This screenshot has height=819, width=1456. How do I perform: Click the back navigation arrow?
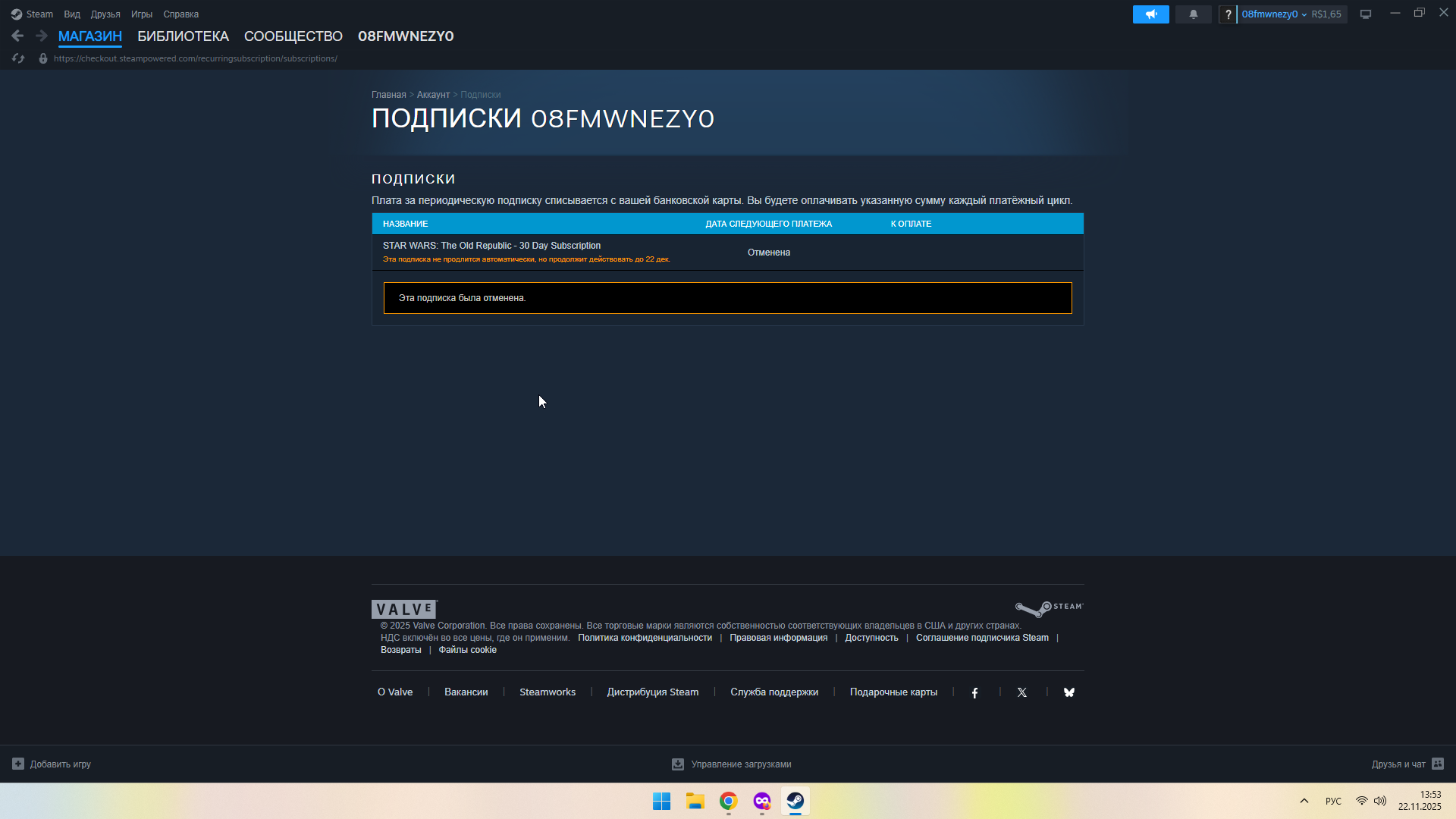coord(17,36)
